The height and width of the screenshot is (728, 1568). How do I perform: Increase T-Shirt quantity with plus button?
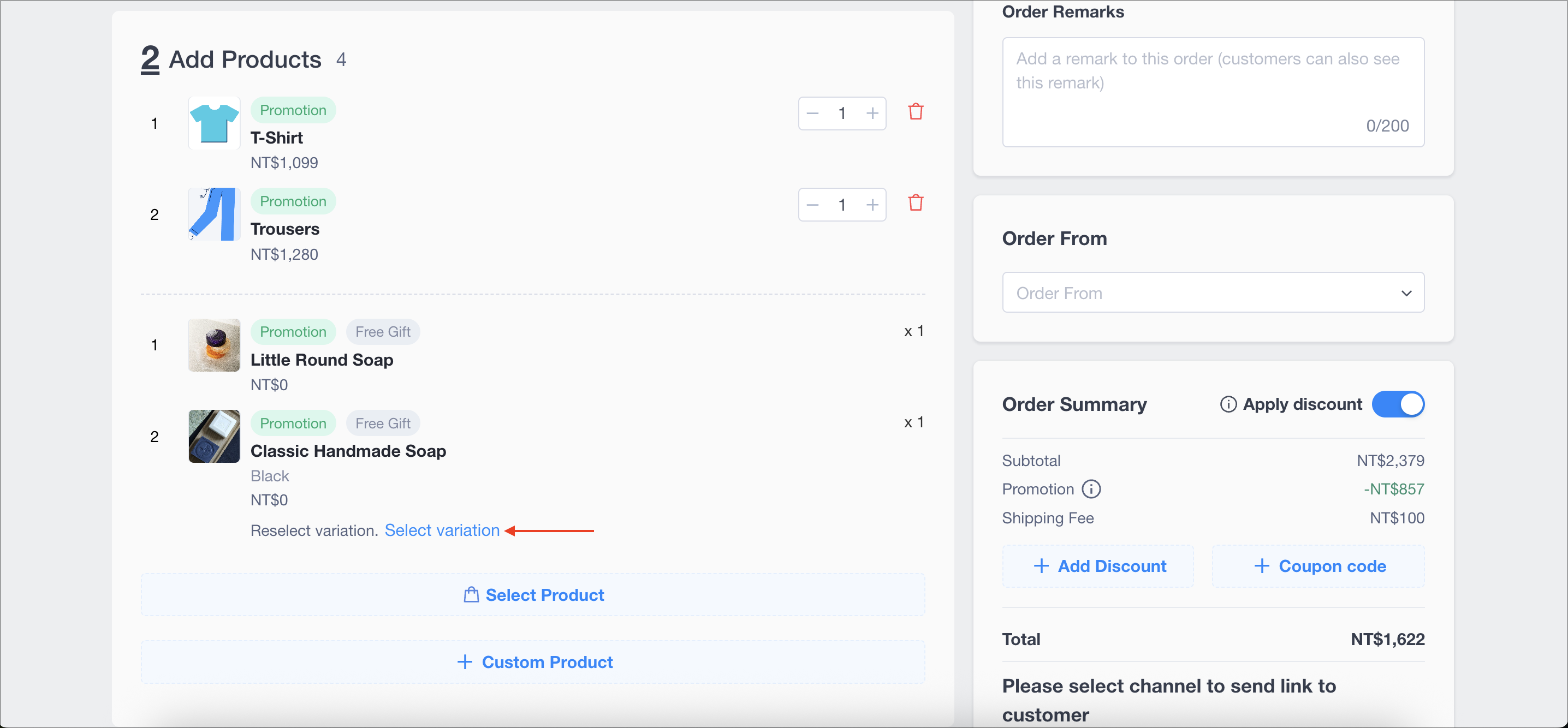point(872,113)
